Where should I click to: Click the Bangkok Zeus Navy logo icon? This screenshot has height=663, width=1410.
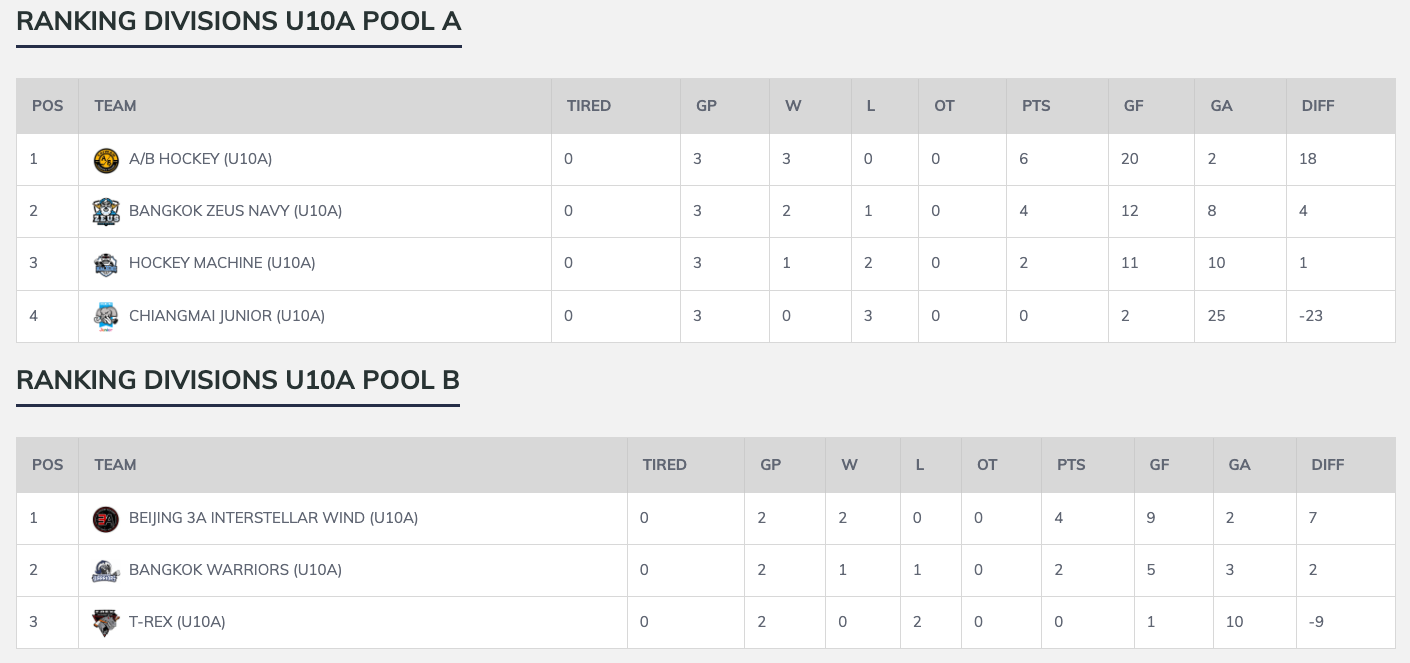[106, 212]
